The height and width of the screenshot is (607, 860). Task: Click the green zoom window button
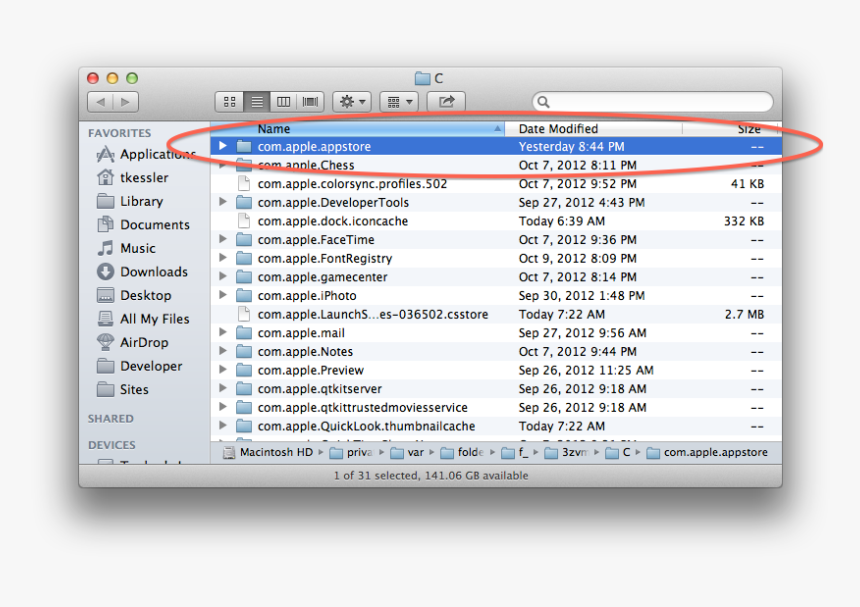[x=132, y=78]
